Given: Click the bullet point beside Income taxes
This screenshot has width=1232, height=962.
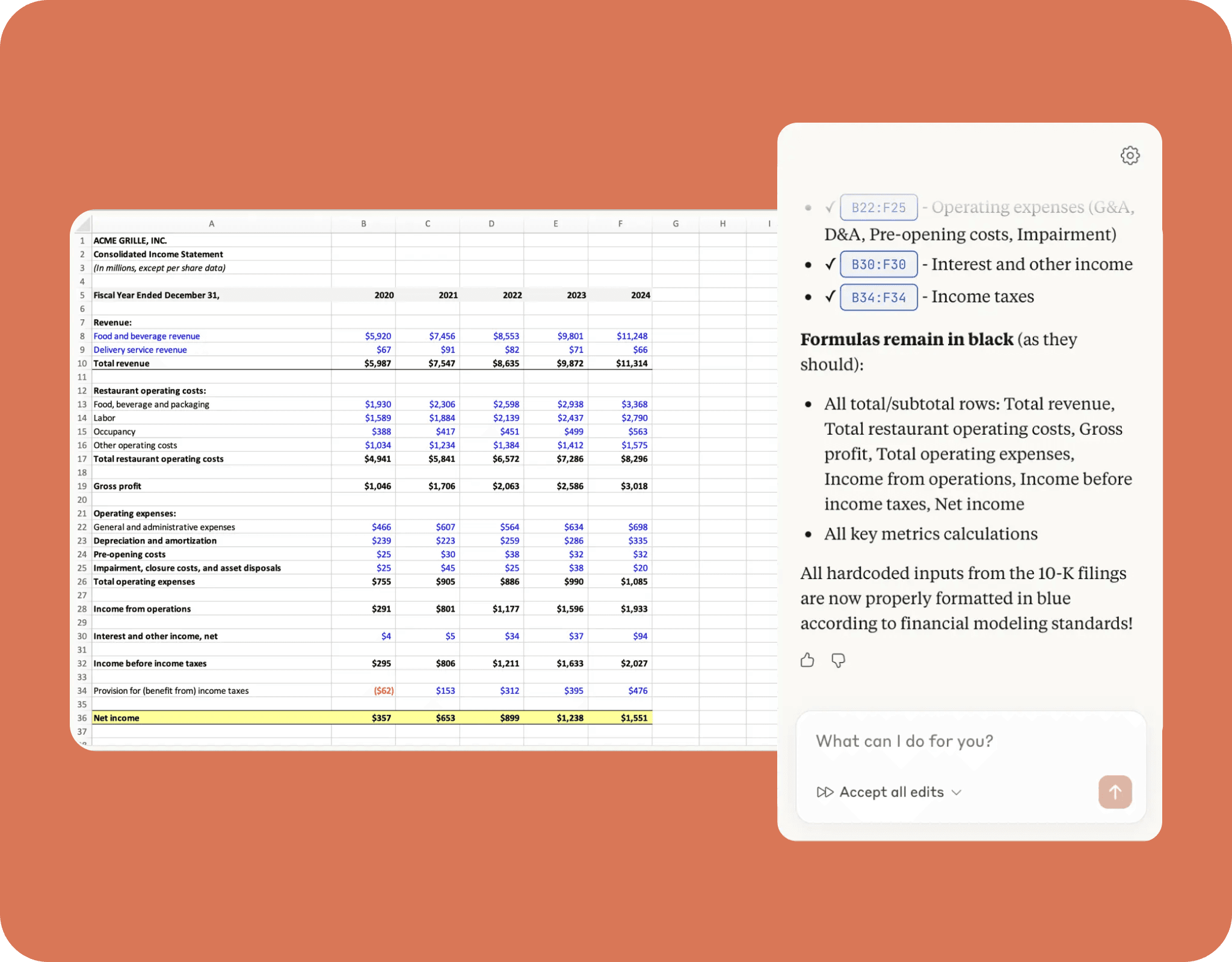Looking at the screenshot, I should tap(808, 296).
